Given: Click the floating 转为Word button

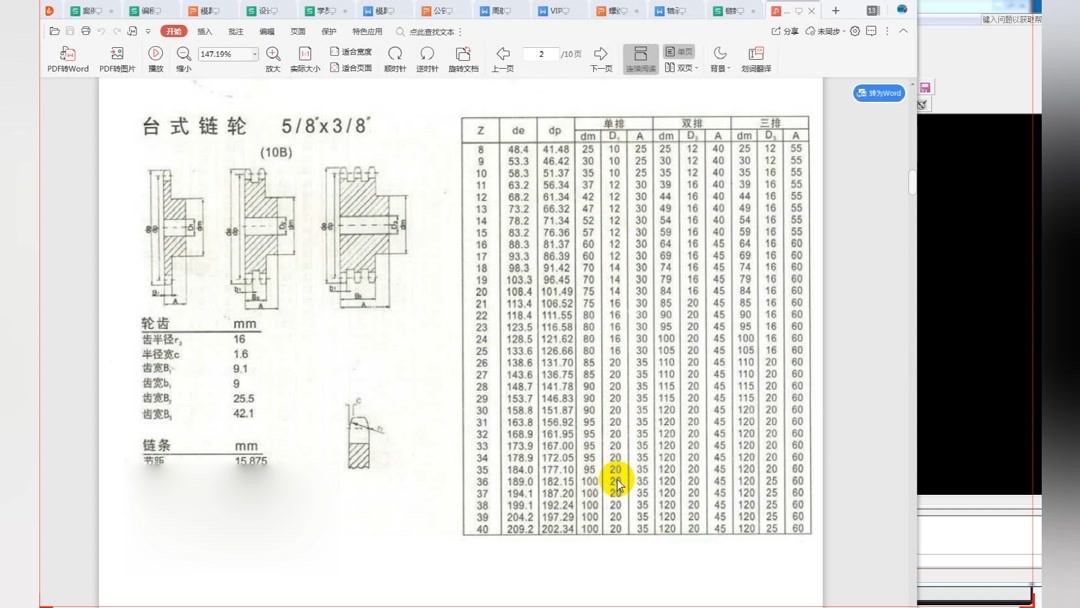Looking at the screenshot, I should (x=877, y=93).
